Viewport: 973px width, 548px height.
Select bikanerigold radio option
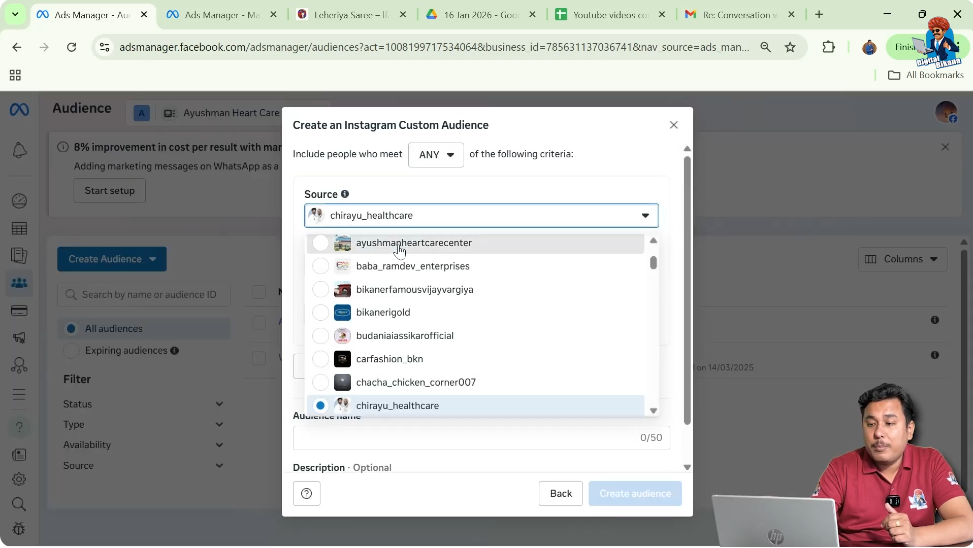(x=320, y=312)
